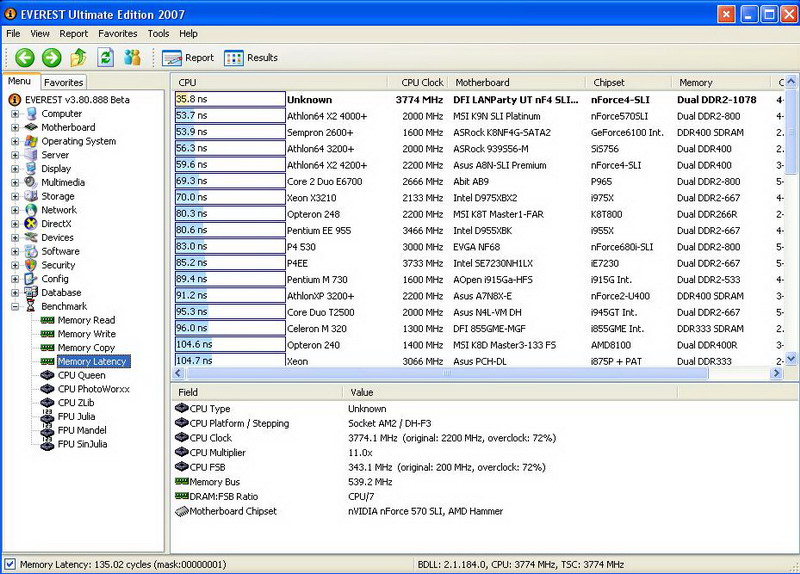Select the DirectX icon in tree

pos(32,223)
